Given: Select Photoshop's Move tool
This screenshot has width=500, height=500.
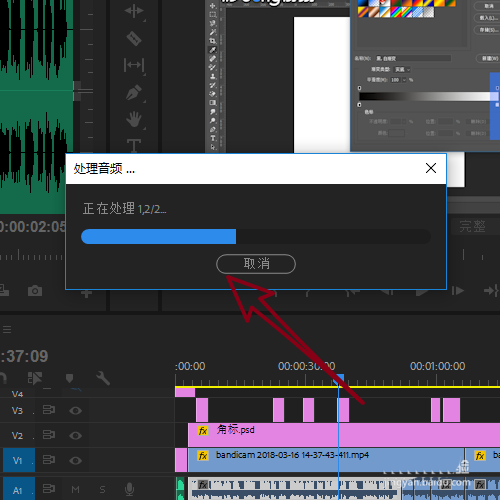Looking at the screenshot, I should (213, 6).
